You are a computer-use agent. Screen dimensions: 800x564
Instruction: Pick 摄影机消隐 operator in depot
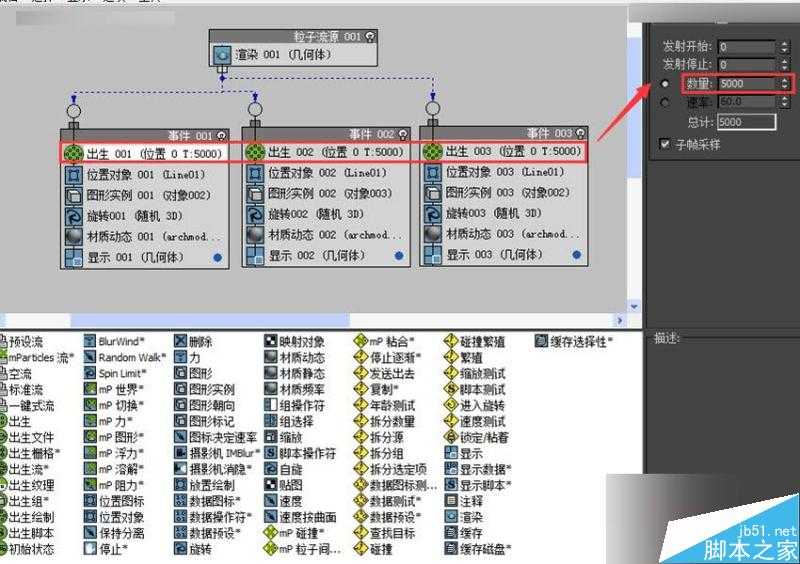coord(213,469)
